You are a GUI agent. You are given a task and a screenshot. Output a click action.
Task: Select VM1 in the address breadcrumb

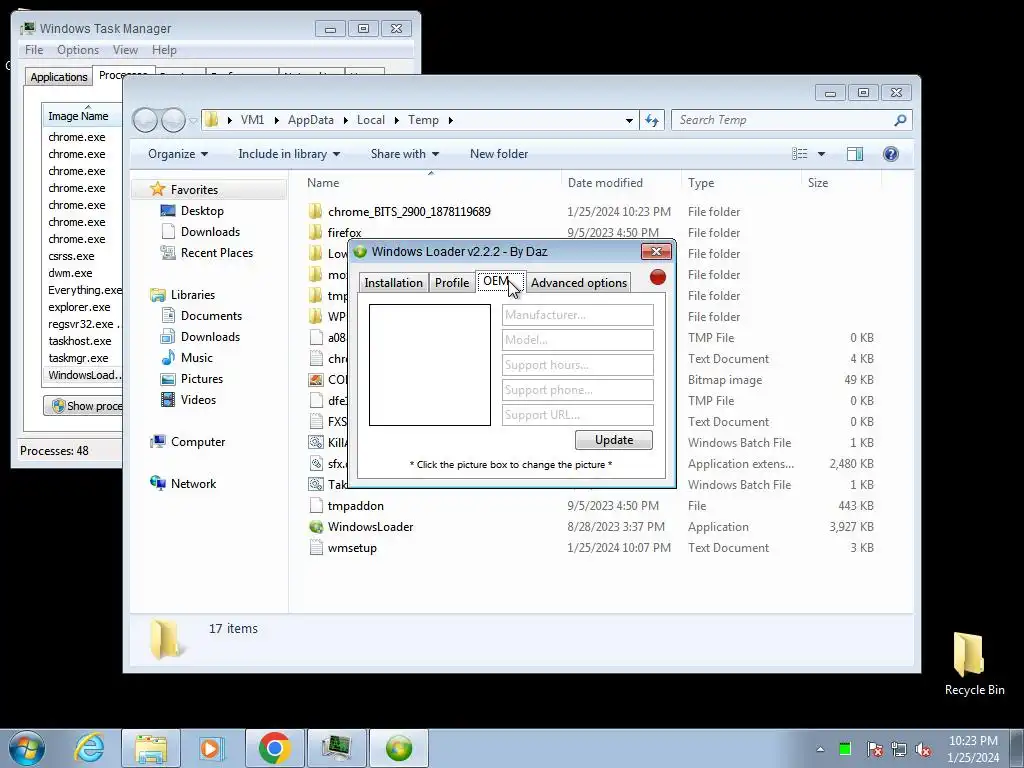click(252, 120)
